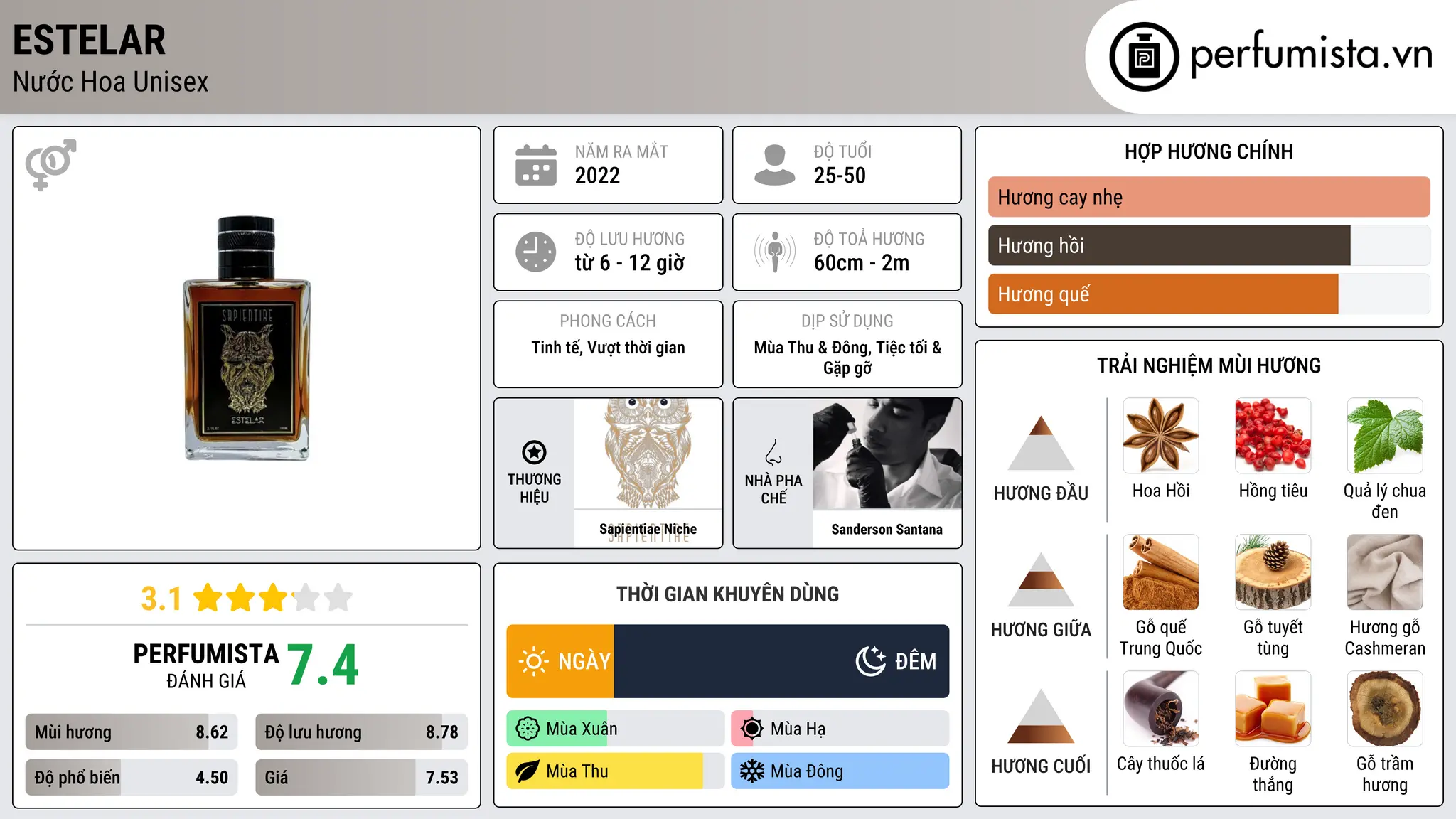Select the Mùa Đông season bar
The image size is (1456, 819).
coord(840,771)
